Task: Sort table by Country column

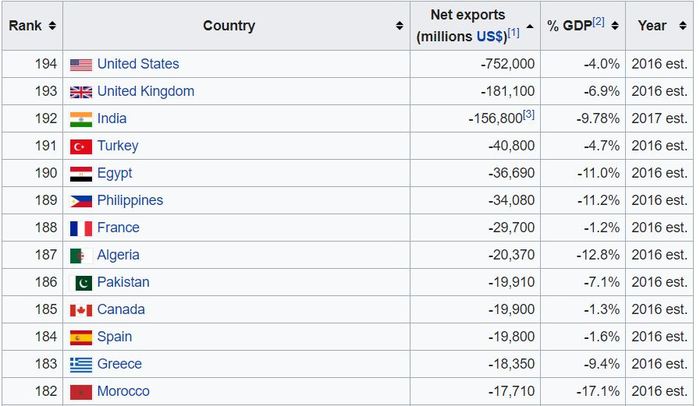Action: tap(400, 26)
